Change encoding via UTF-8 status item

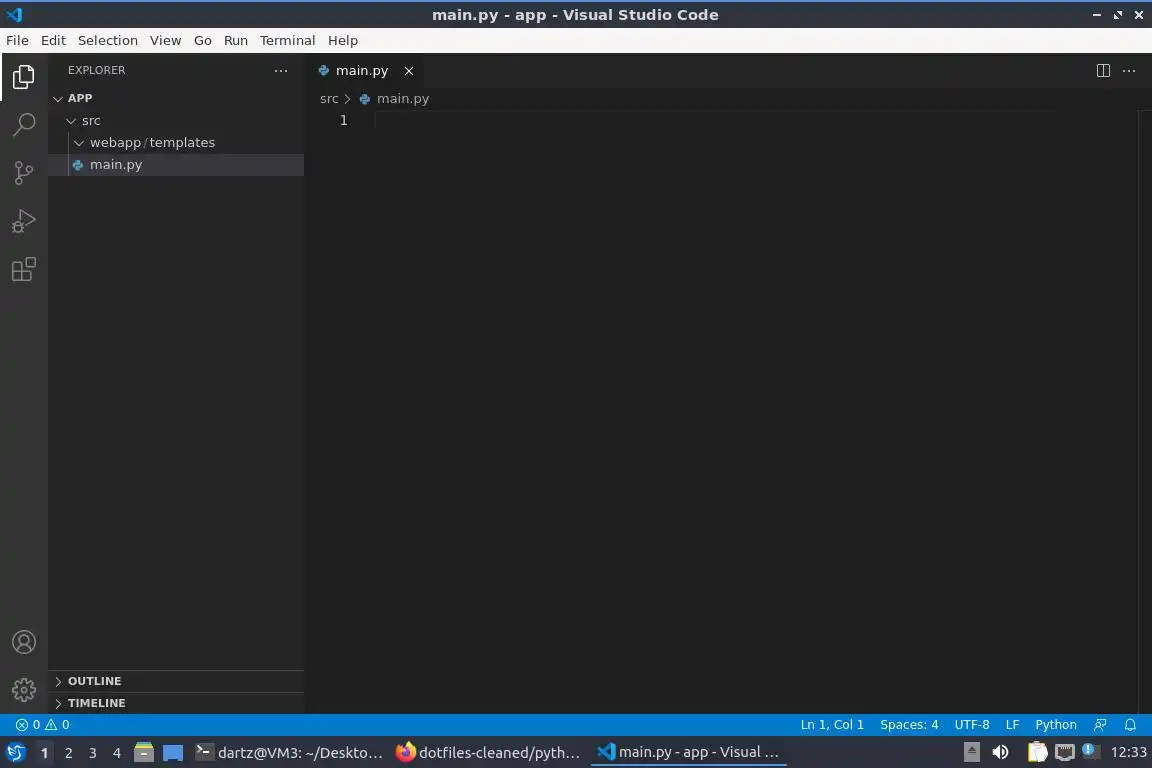(x=971, y=725)
